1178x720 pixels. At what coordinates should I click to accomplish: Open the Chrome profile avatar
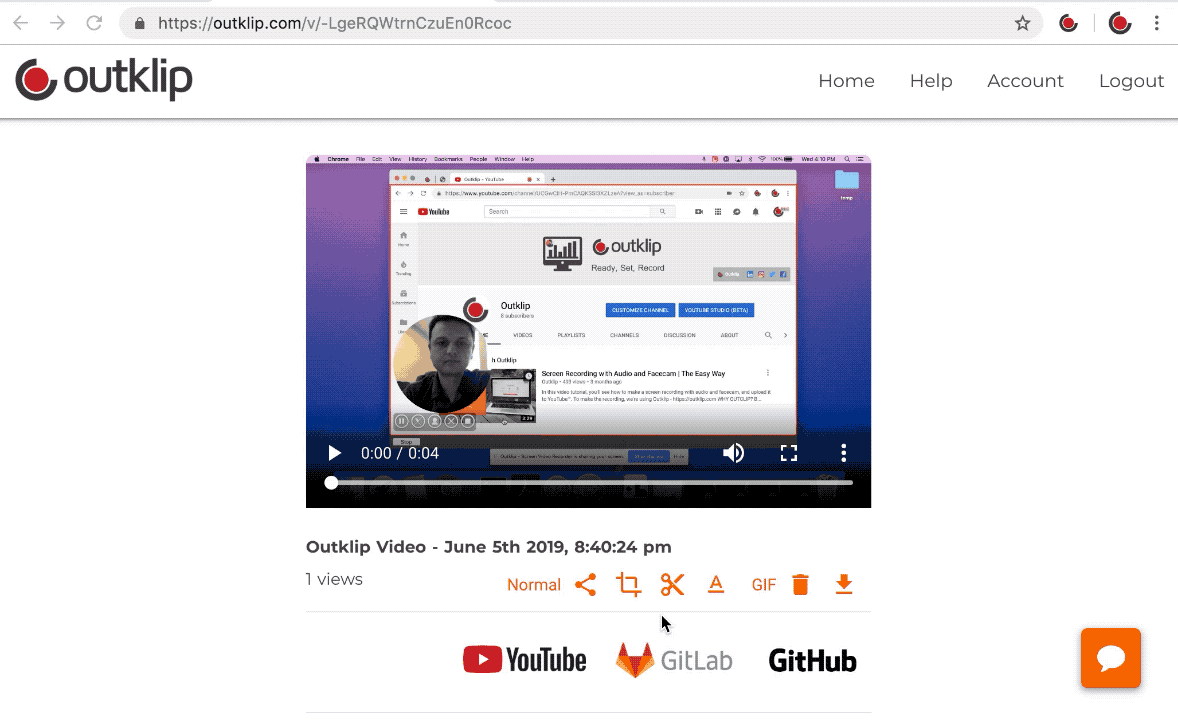pos(1119,23)
